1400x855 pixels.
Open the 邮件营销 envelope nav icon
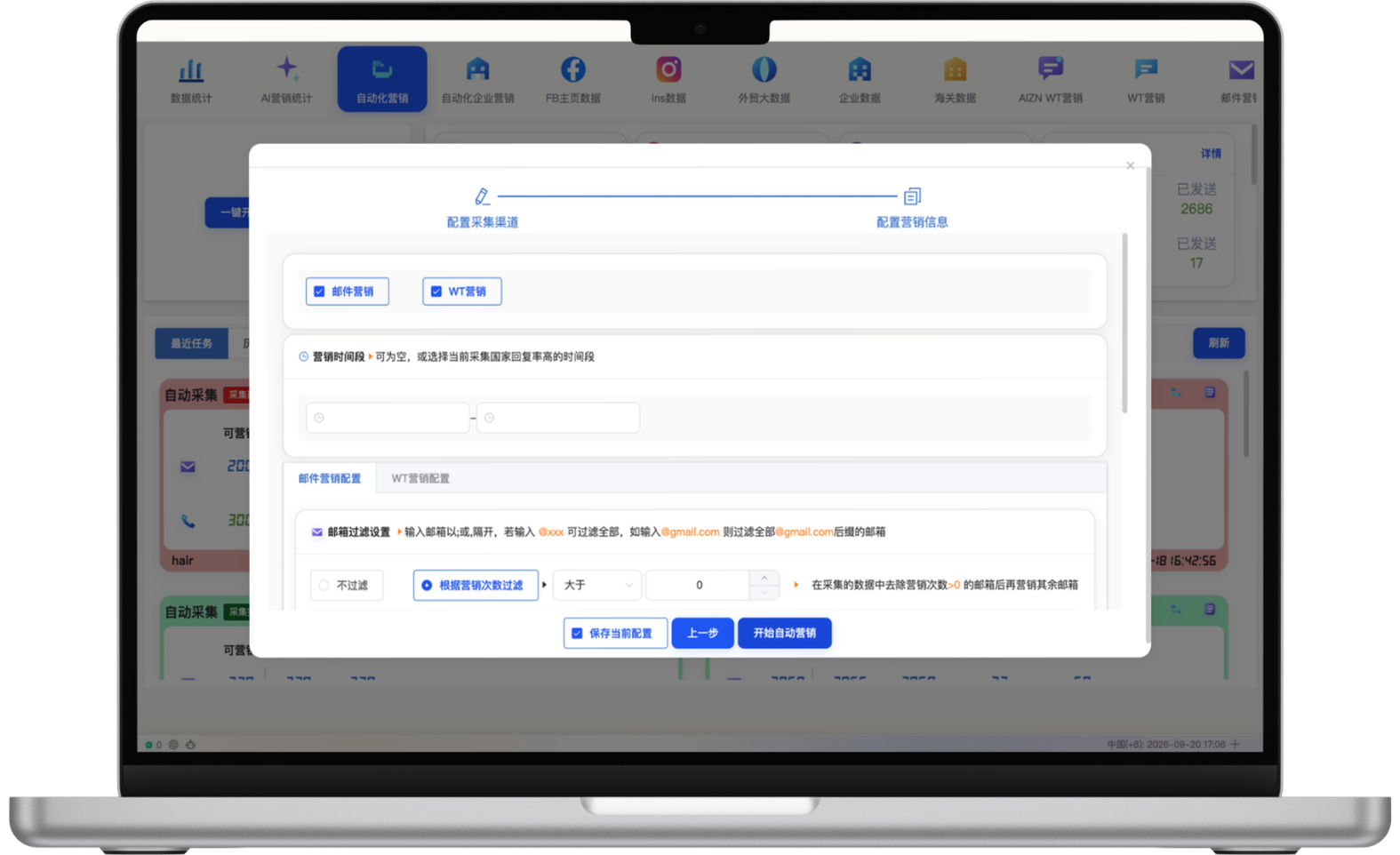pos(1241,69)
